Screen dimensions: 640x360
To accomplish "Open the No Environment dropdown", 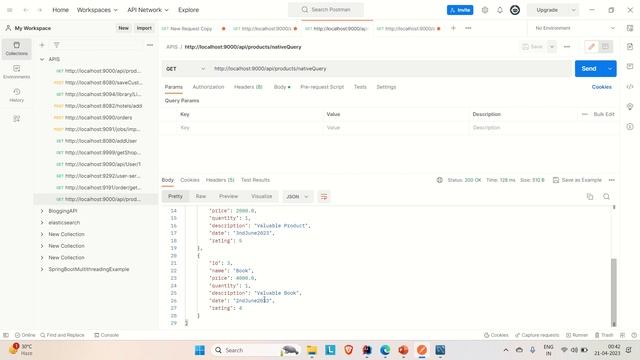I will 575,28.
